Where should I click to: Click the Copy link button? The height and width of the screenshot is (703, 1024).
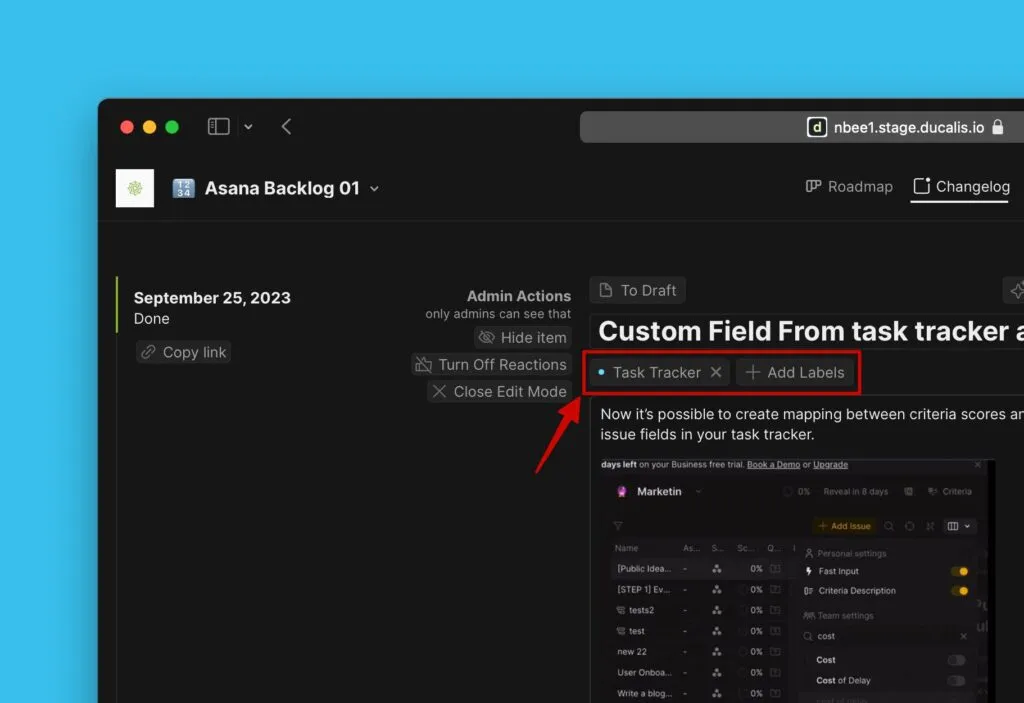coord(184,352)
